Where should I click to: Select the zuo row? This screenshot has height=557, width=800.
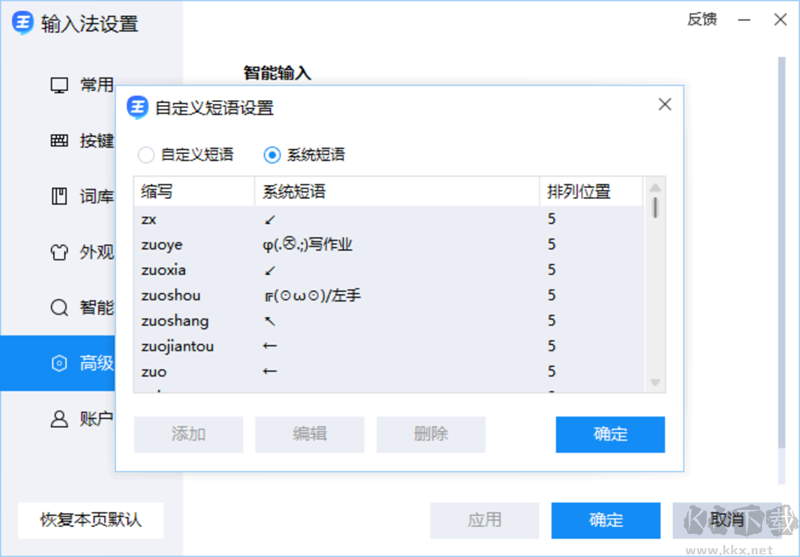(388, 372)
